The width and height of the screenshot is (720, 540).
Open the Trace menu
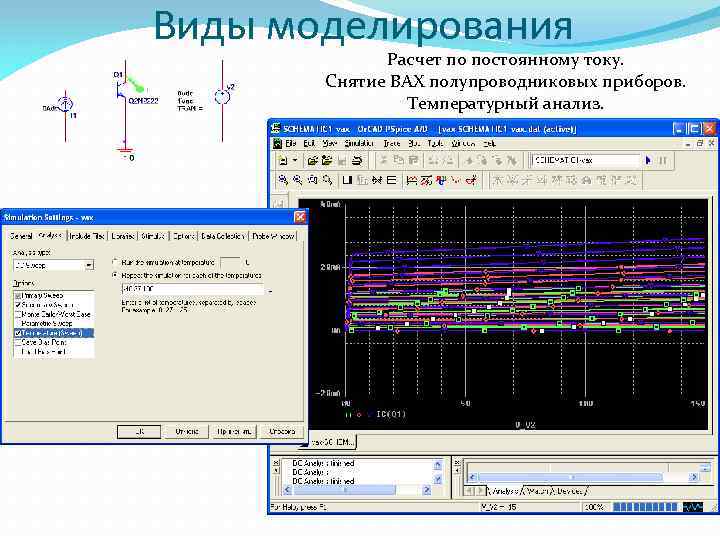(392, 144)
